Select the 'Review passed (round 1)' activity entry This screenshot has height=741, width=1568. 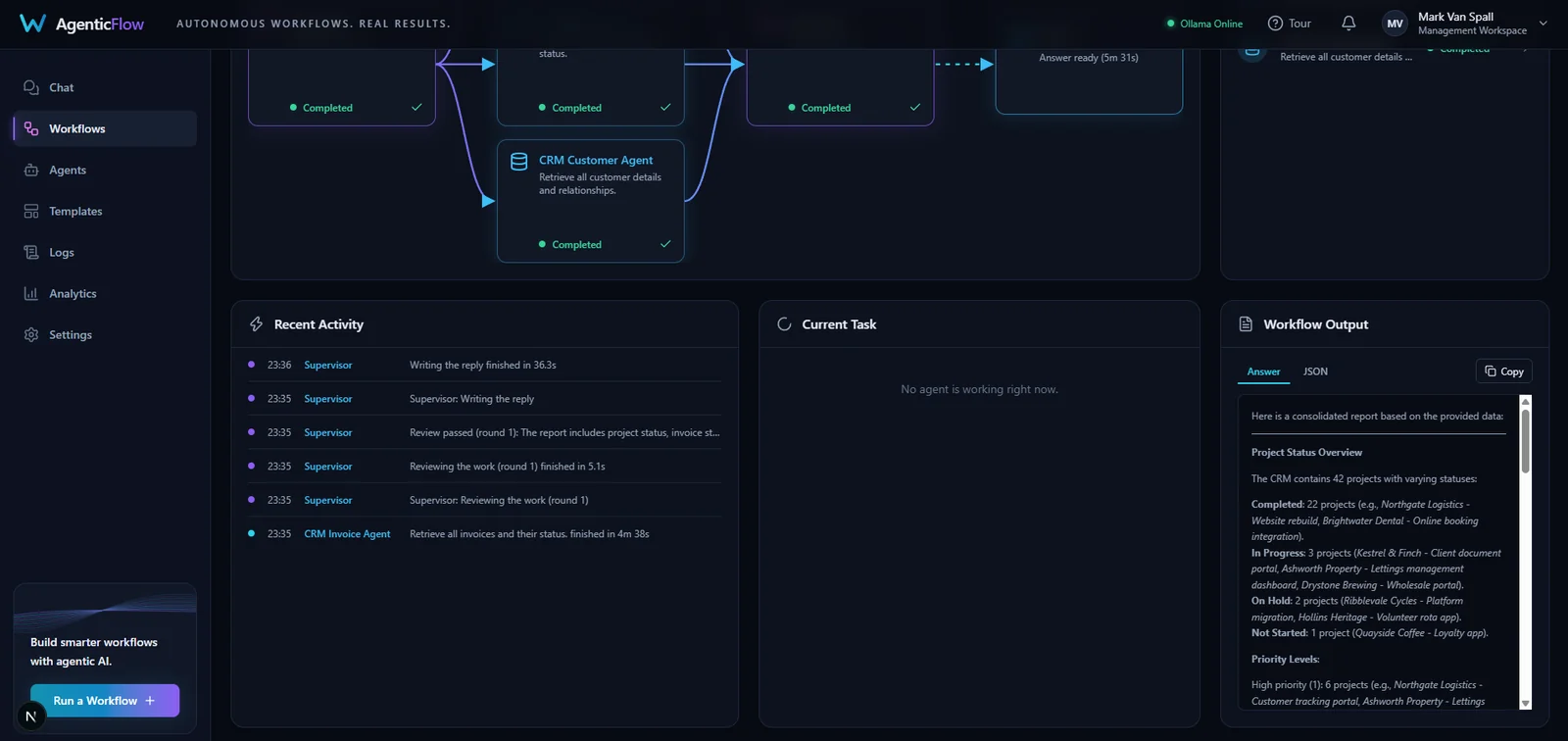tap(564, 432)
